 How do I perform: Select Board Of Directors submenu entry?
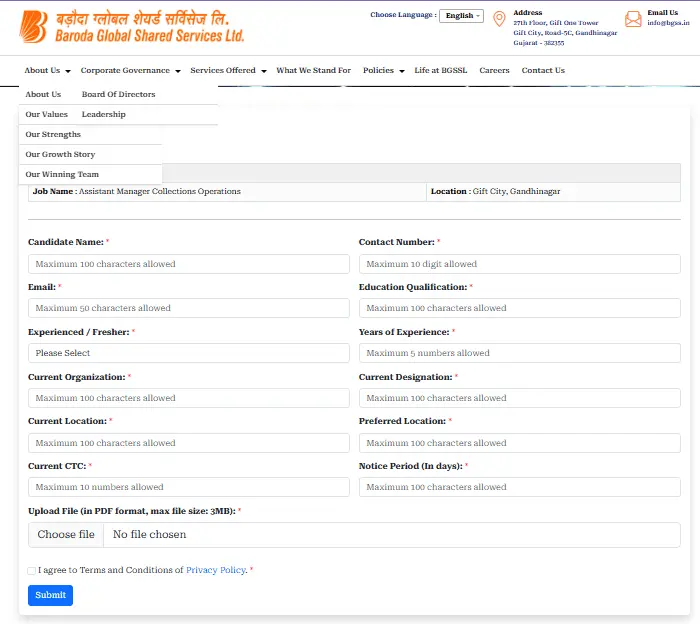coord(118,95)
